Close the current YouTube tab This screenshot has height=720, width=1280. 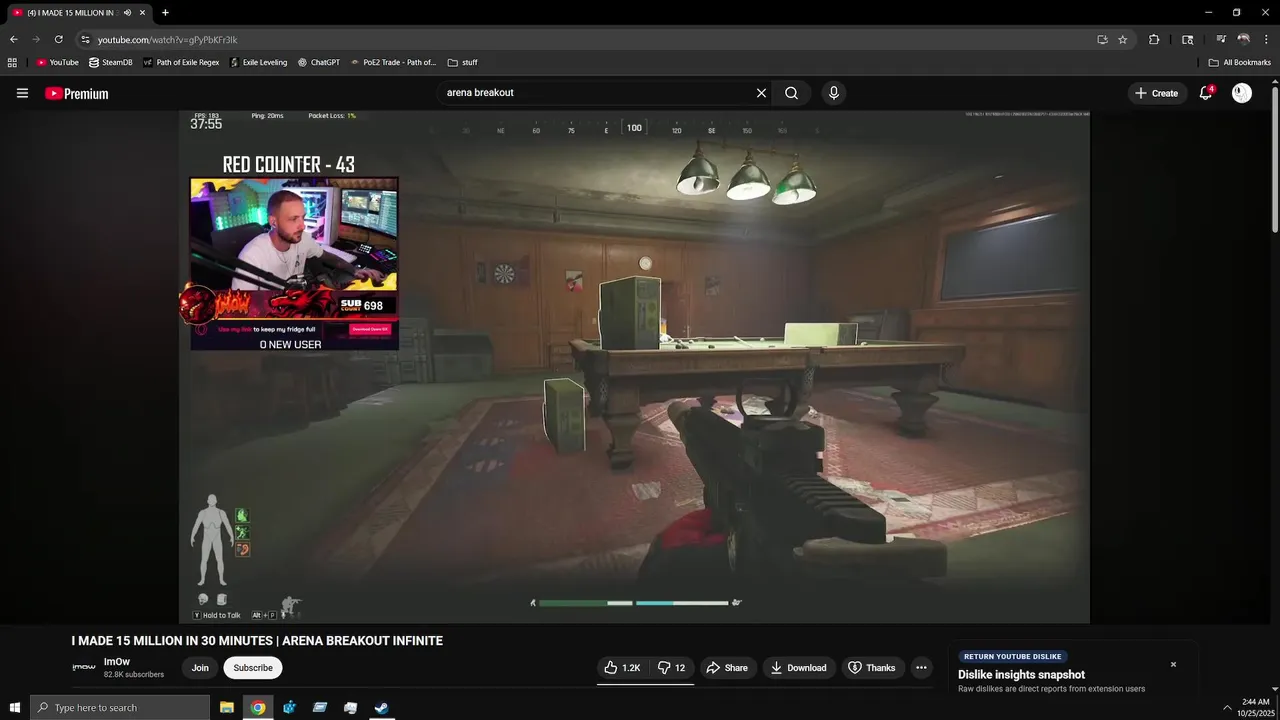pyautogui.click(x=142, y=13)
